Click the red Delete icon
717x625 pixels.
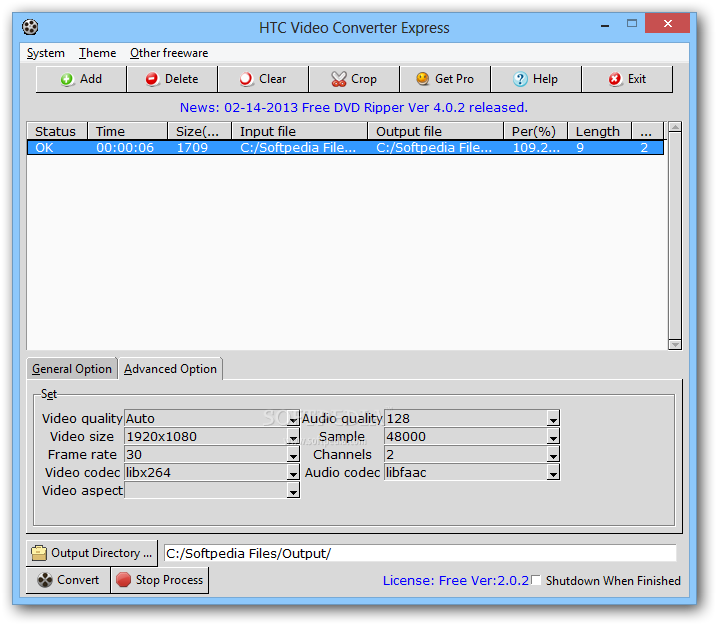152,79
